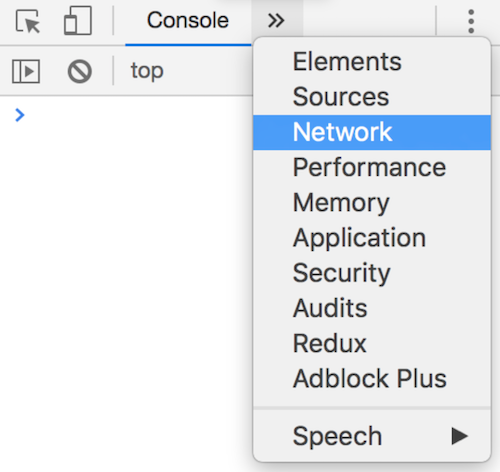Image resolution: width=500 pixels, height=472 pixels.
Task: Choose the Elements panel entry
Action: pos(372,62)
